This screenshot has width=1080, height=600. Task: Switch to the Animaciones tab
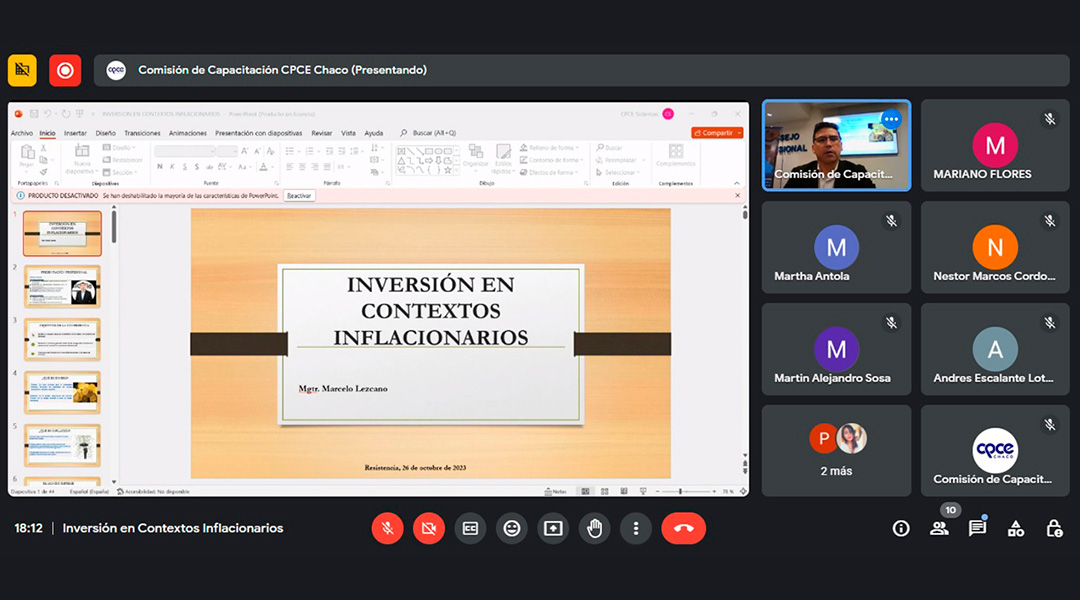tap(187, 133)
